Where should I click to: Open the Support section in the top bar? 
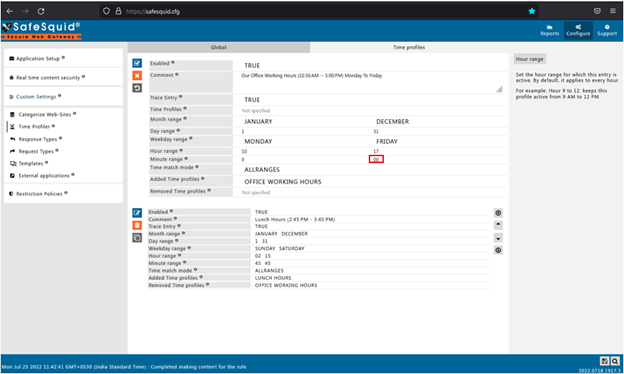pos(607,31)
